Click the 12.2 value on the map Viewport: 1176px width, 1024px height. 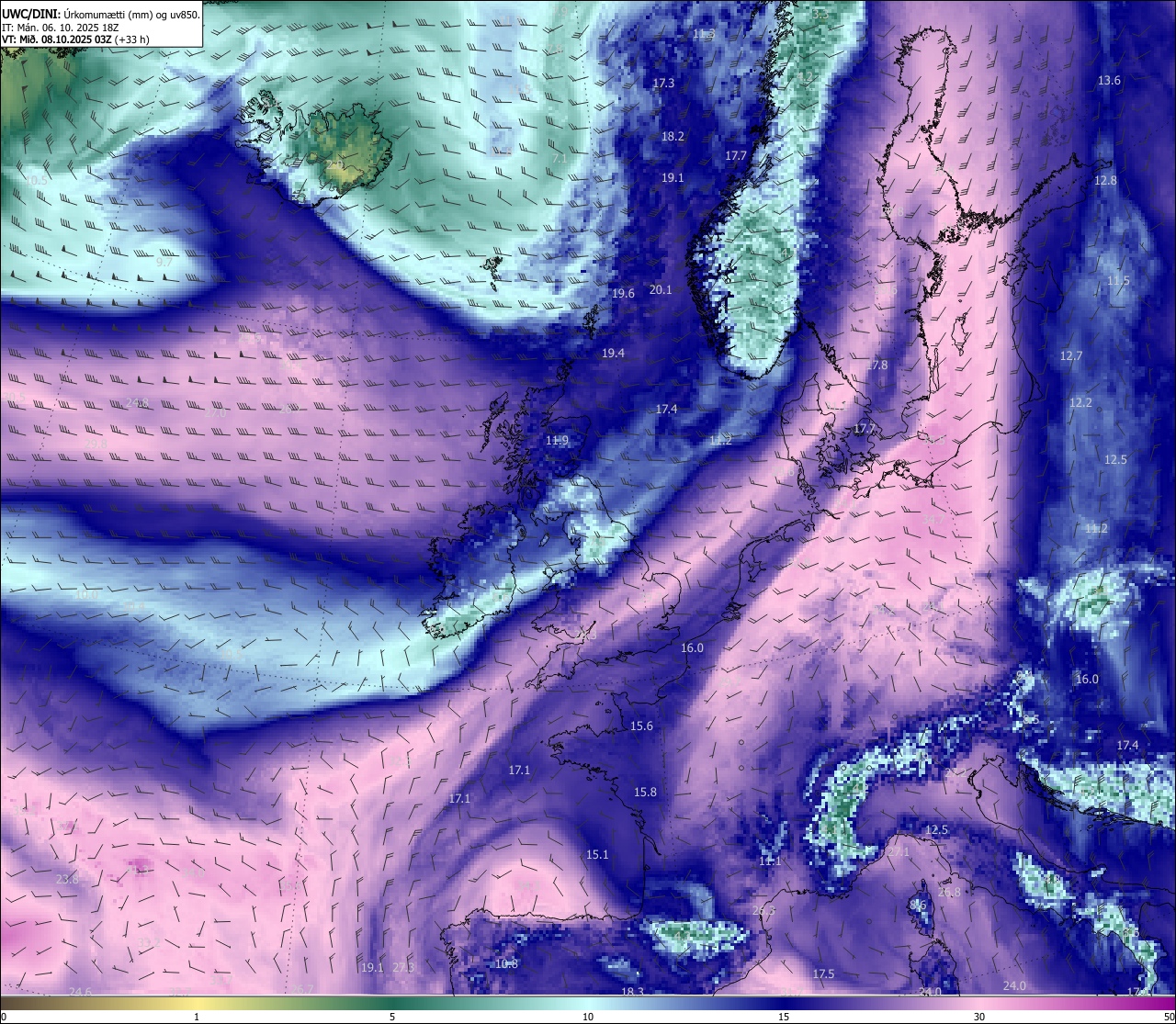1080,402
